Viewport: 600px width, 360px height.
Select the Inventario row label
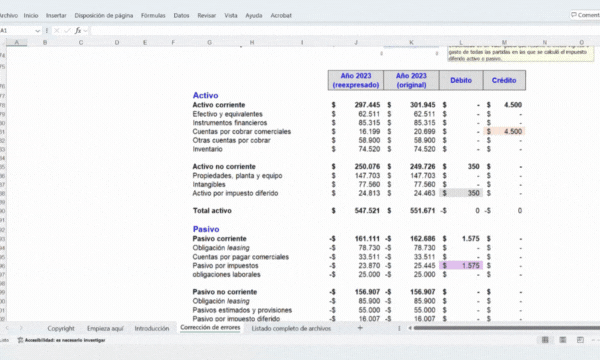[x=207, y=149]
